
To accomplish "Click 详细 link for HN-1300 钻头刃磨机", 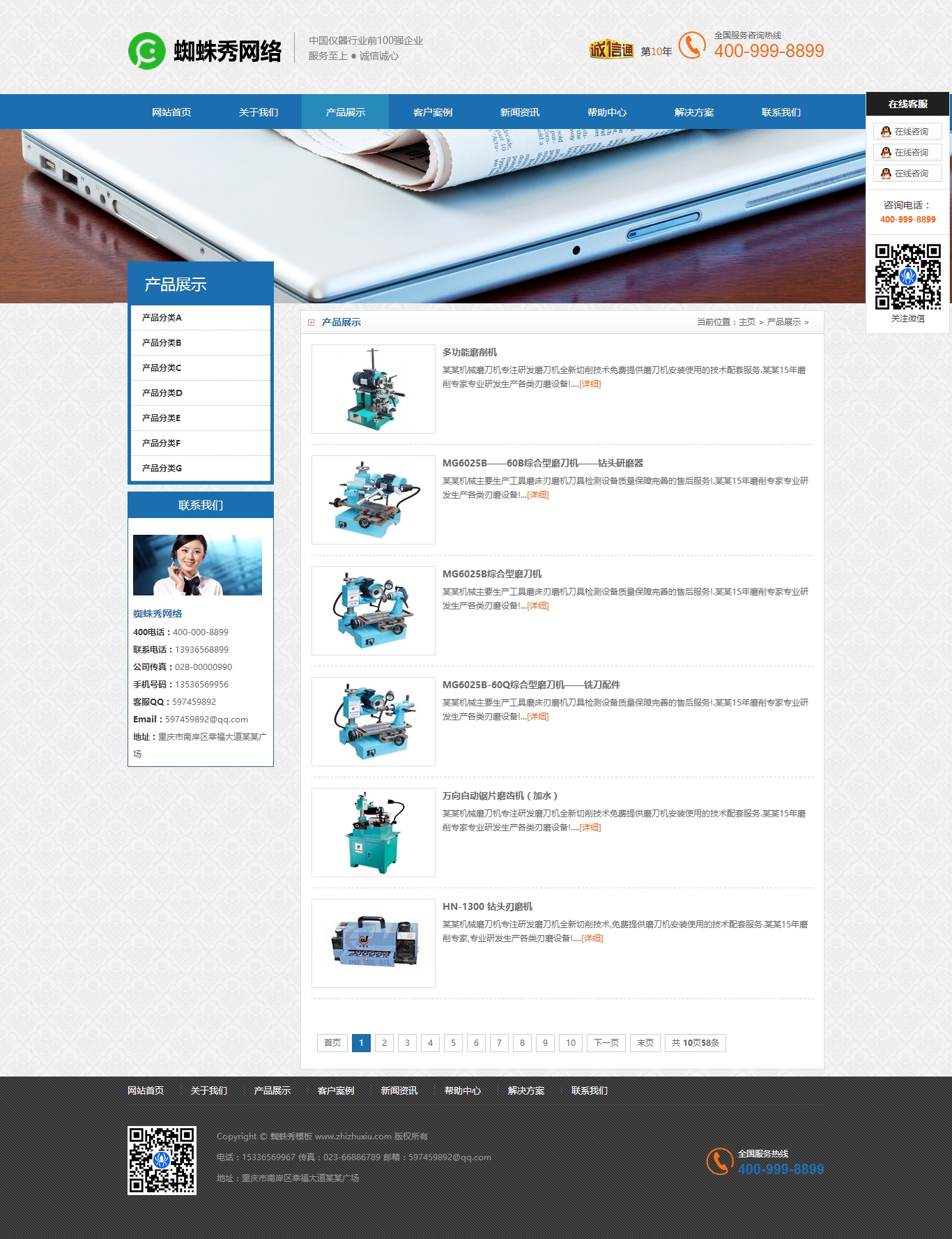I will (592, 938).
